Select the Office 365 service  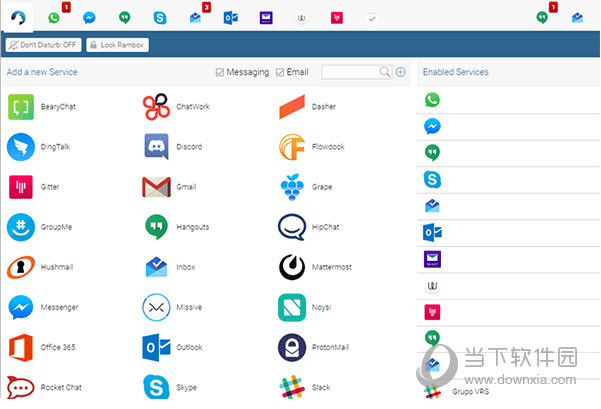coord(42,347)
